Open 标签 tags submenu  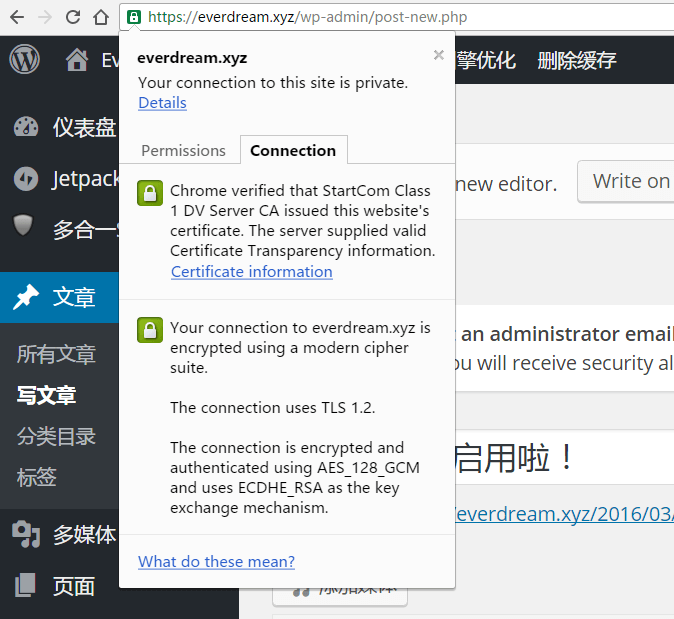(x=37, y=477)
